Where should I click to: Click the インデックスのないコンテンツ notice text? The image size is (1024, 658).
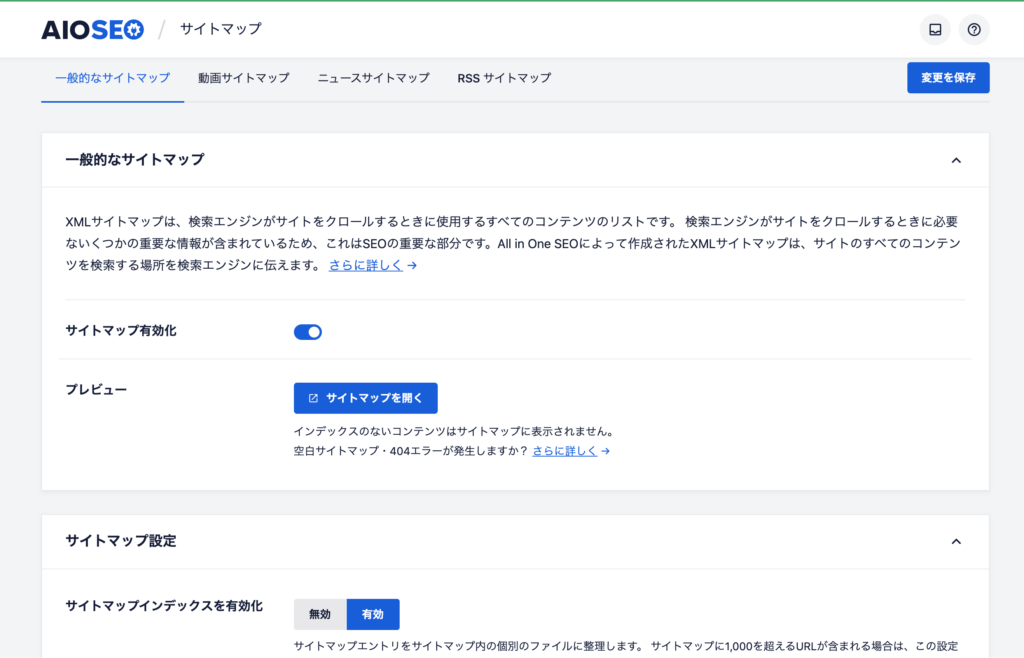(x=455, y=431)
